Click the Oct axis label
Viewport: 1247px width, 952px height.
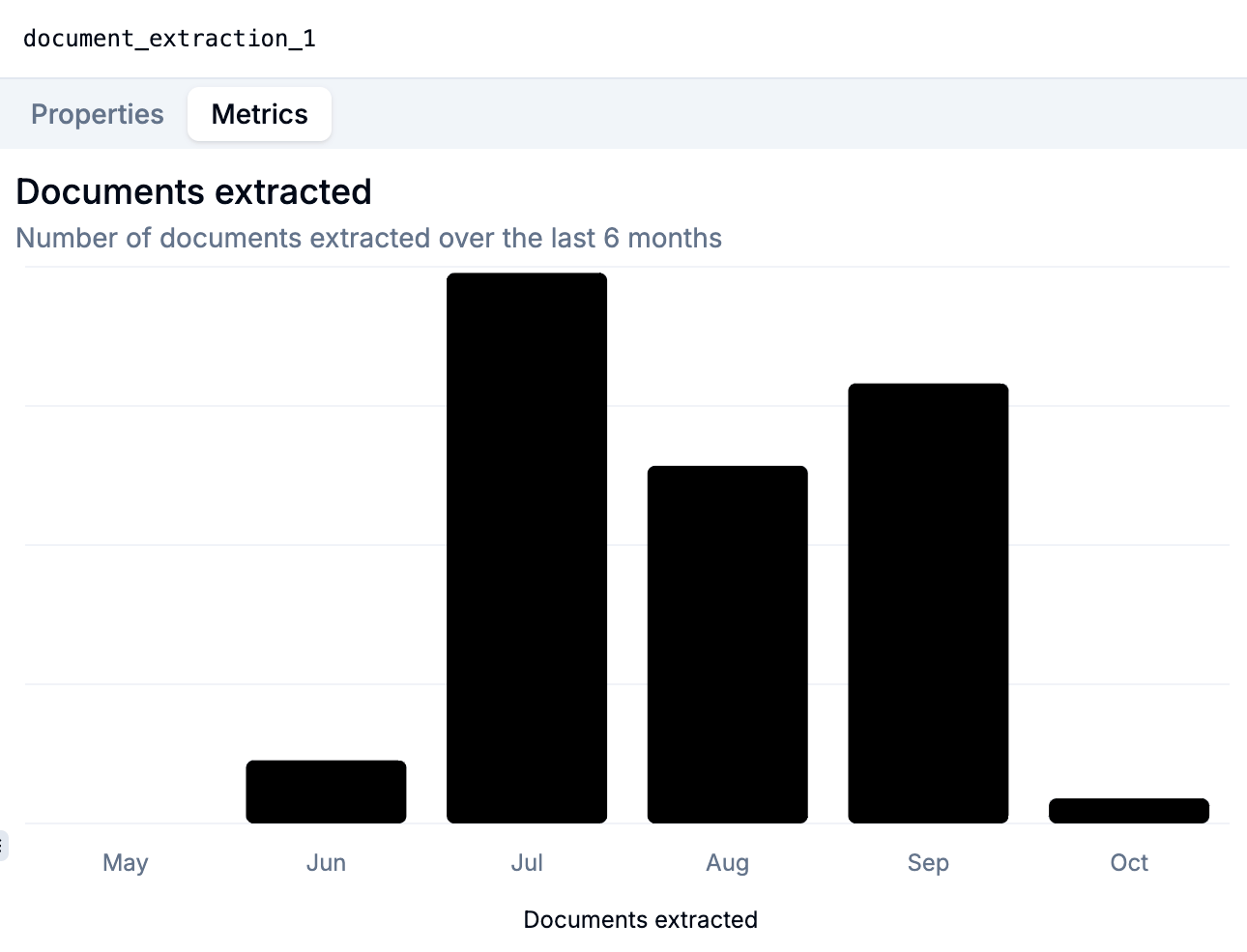[x=1129, y=862]
